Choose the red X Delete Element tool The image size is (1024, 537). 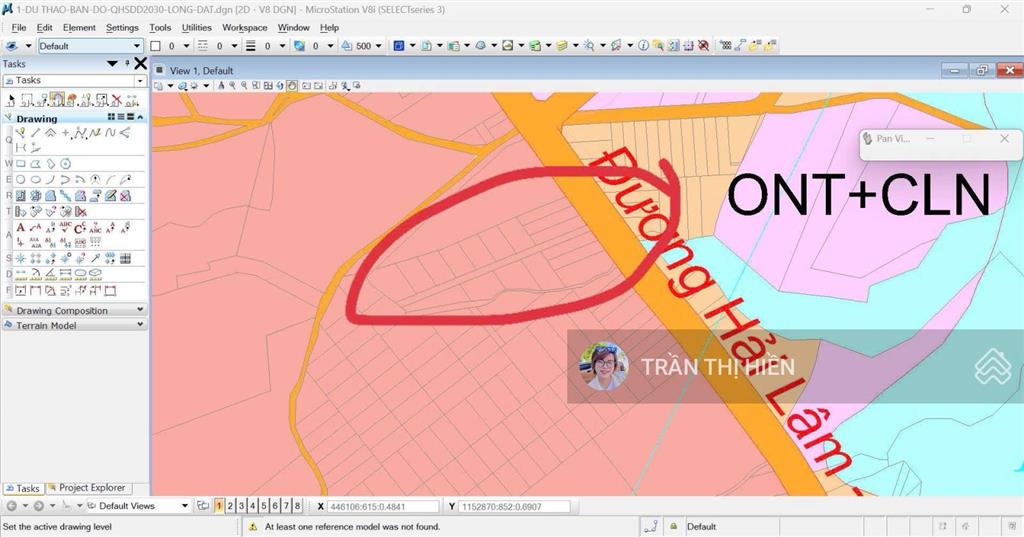tap(116, 101)
